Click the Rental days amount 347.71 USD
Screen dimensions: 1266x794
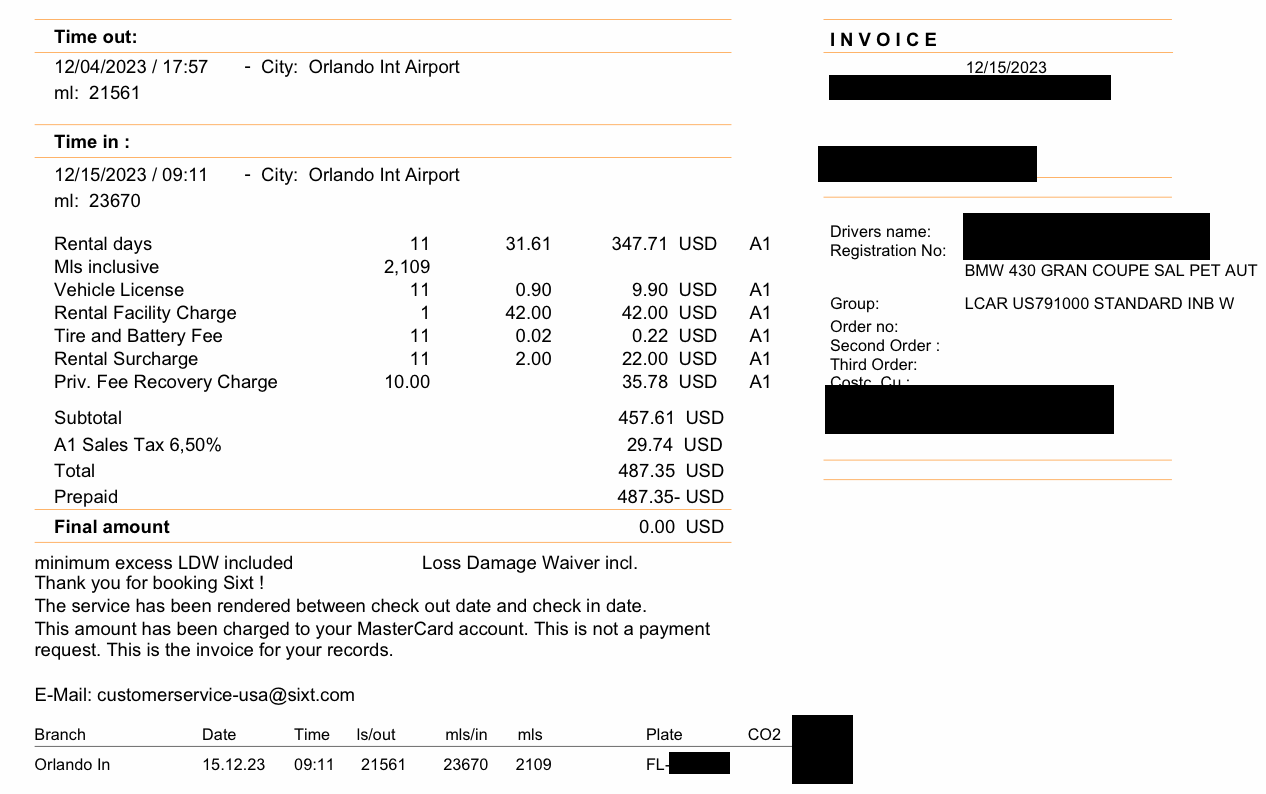663,244
